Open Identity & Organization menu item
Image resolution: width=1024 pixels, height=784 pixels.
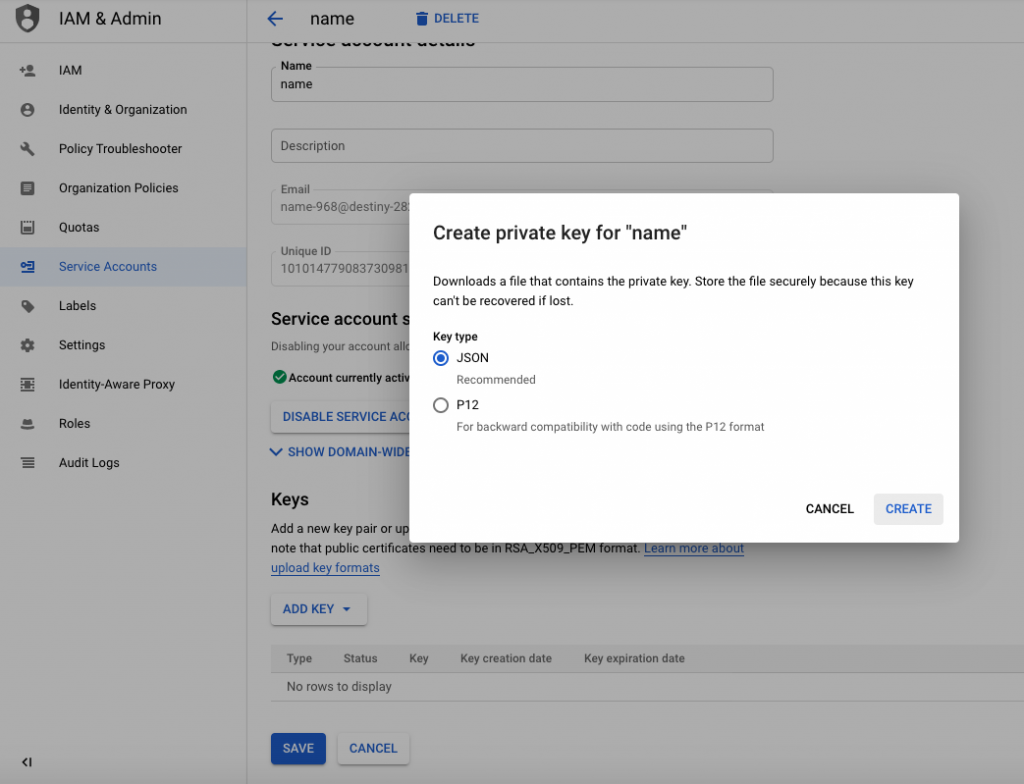pos(123,110)
